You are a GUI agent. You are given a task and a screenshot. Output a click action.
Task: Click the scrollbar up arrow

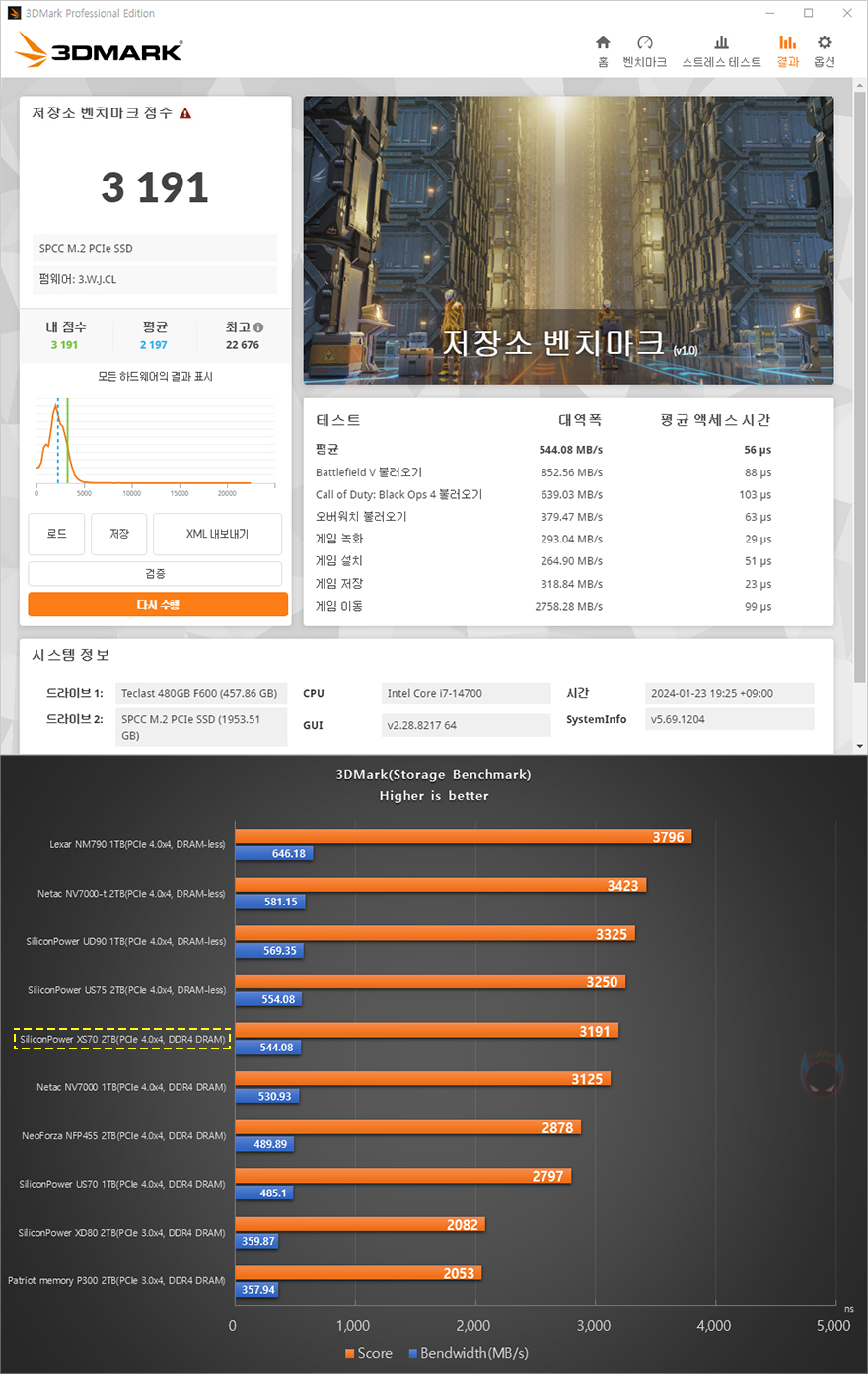pos(860,84)
